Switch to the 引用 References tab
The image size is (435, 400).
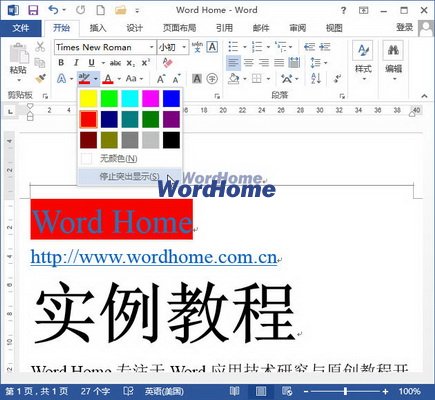224,28
